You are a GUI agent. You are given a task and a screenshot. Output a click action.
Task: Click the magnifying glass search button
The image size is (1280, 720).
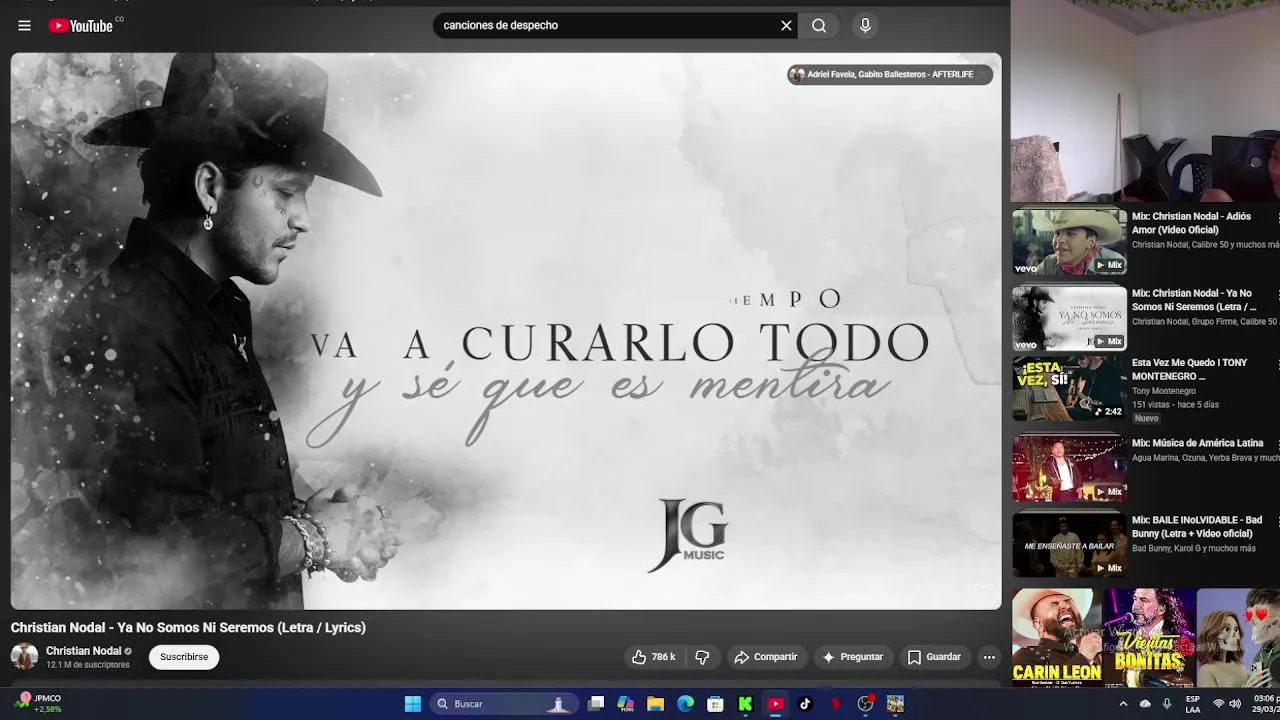point(819,26)
